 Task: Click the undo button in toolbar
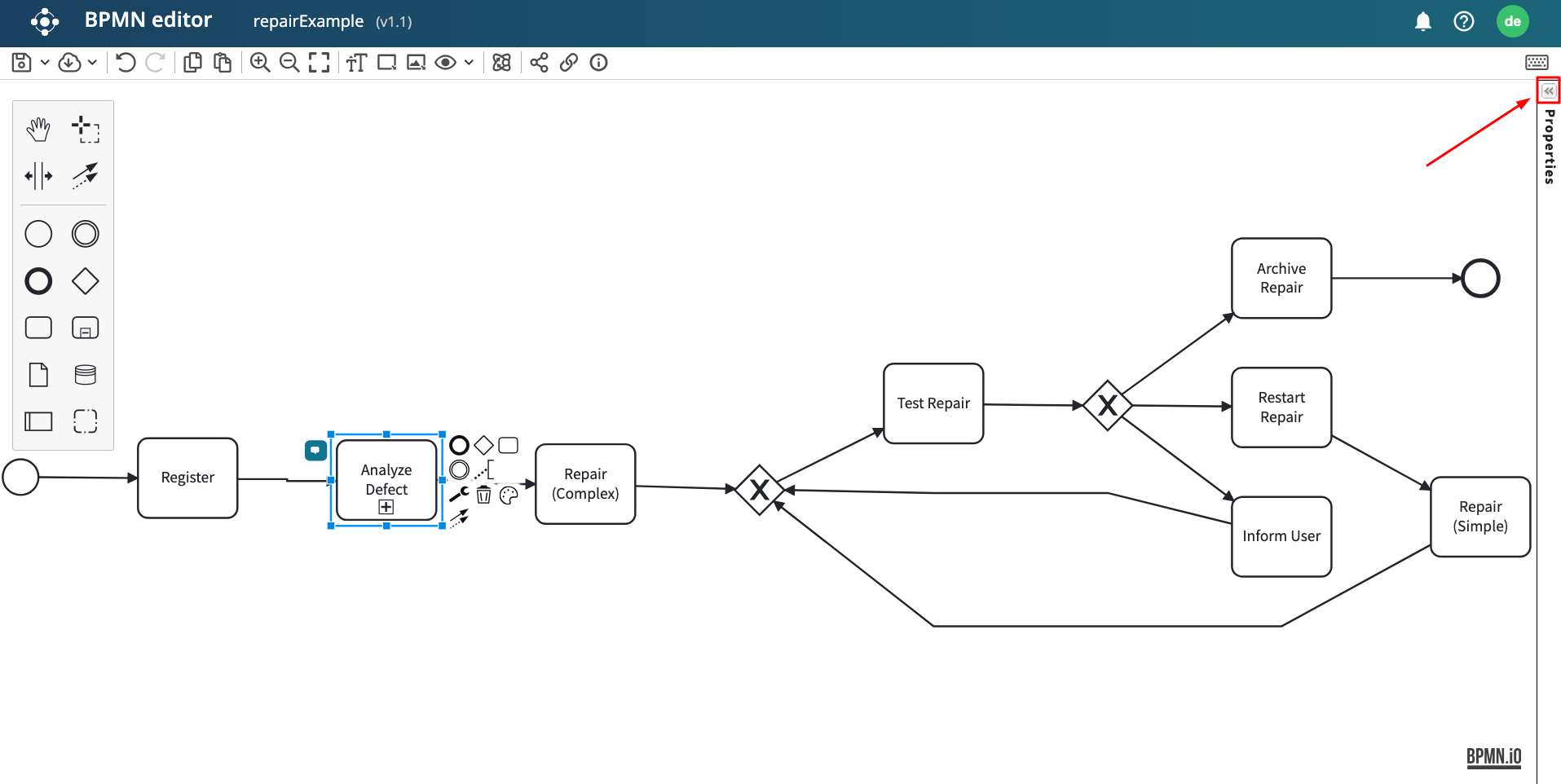[x=126, y=63]
